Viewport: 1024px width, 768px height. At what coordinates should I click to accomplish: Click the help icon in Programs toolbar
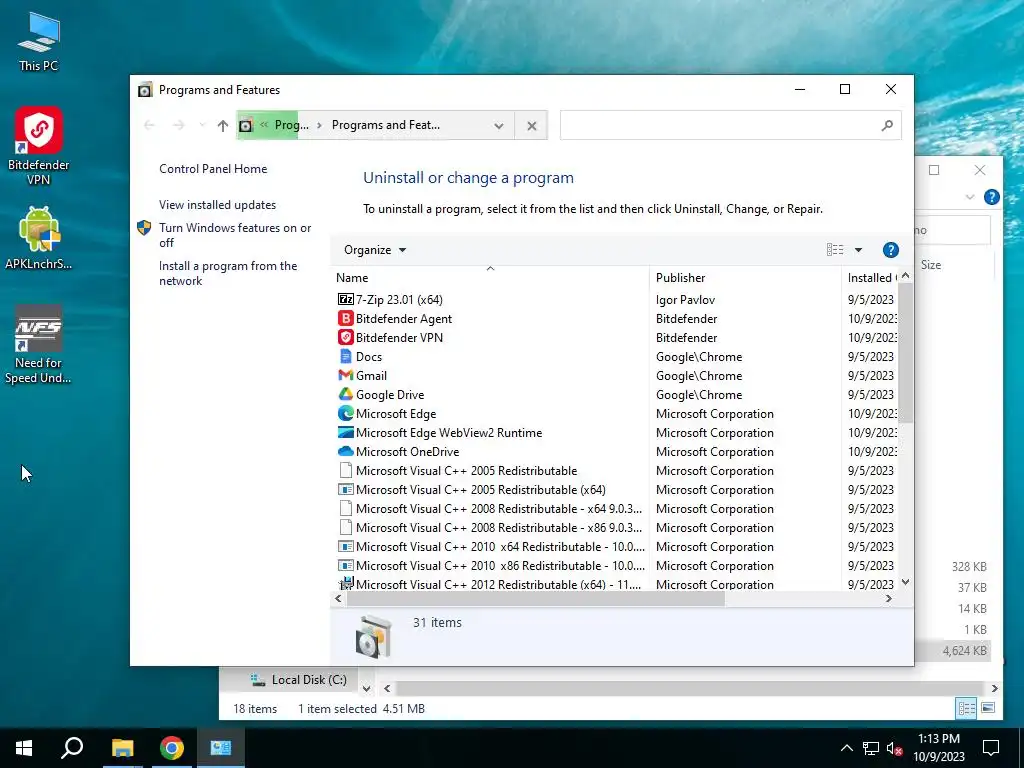coord(890,250)
